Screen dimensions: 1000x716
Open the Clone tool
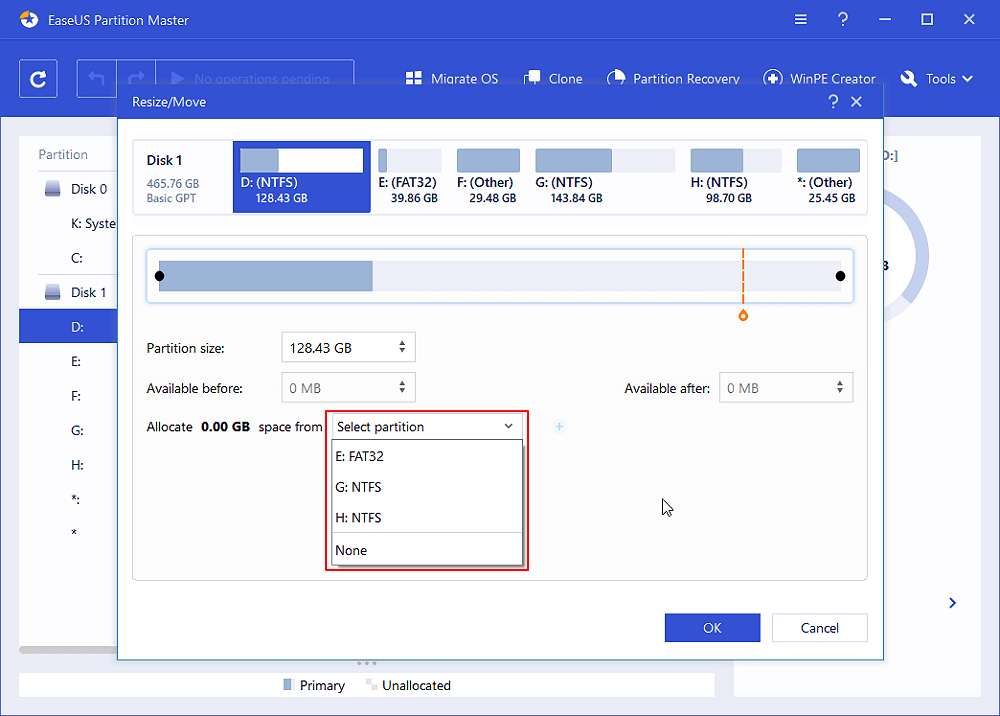pyautogui.click(x=553, y=78)
